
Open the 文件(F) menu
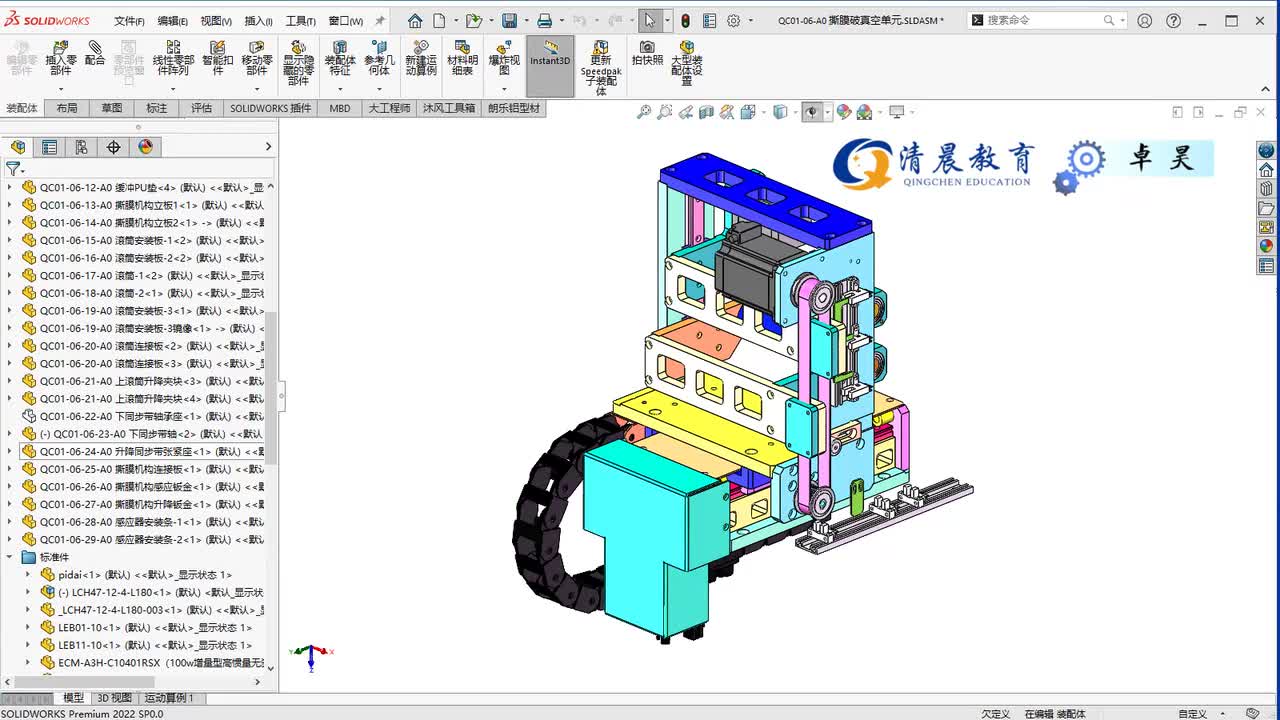click(x=129, y=21)
